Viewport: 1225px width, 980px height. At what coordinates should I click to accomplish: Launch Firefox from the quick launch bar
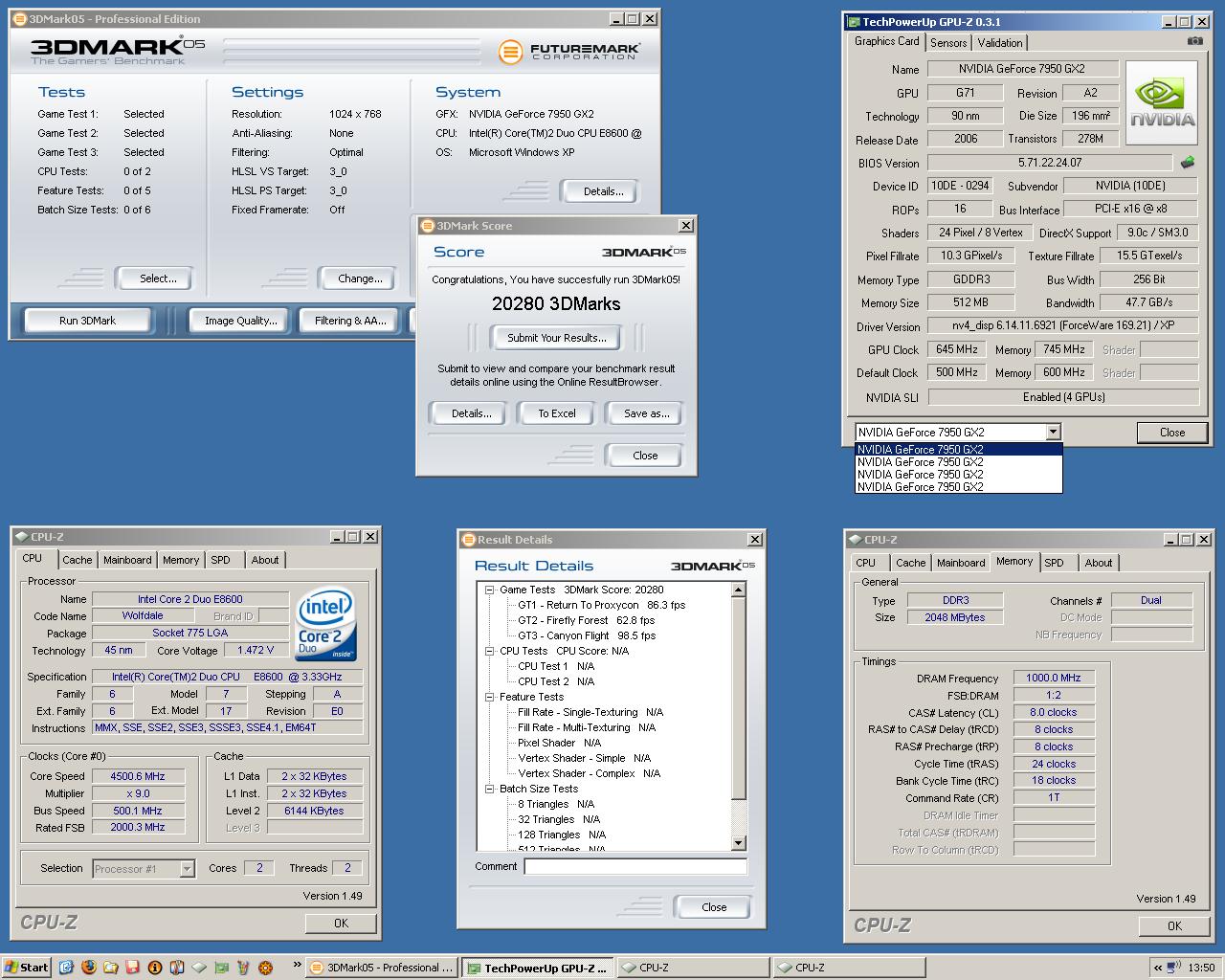click(x=89, y=968)
